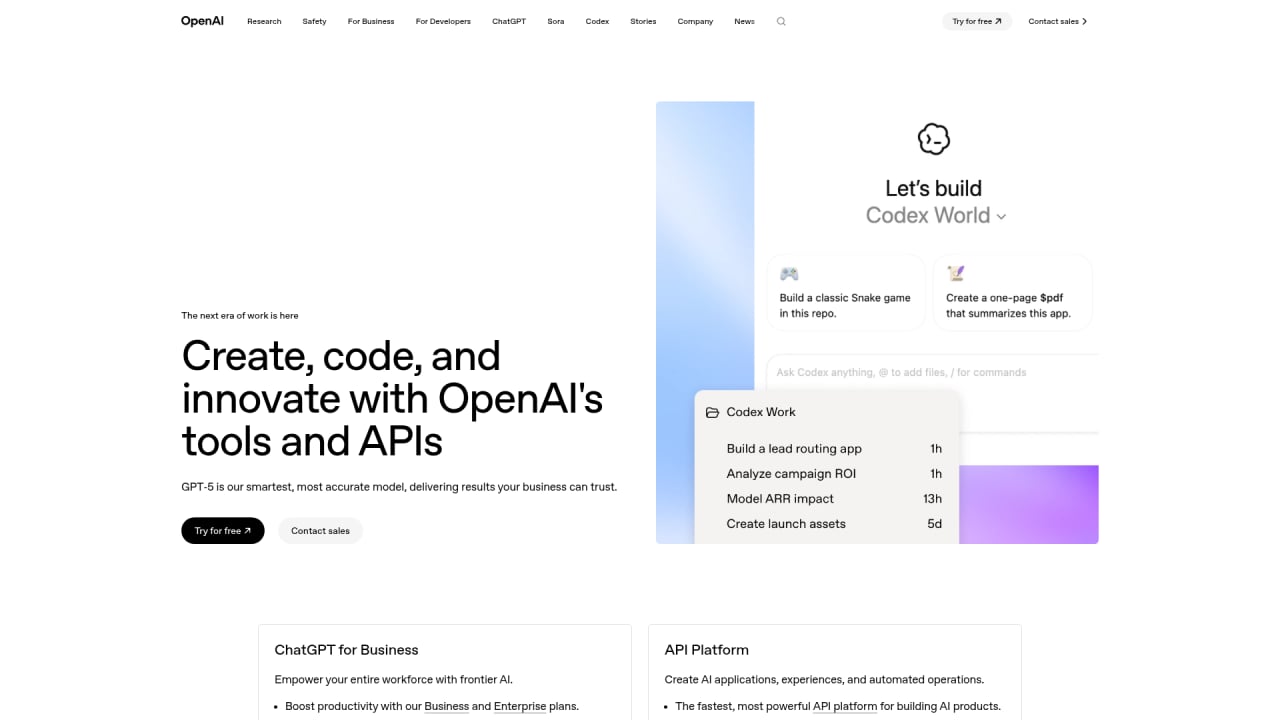Follow the Business plan link
Screen dimensions: 1280x720
click(x=447, y=706)
